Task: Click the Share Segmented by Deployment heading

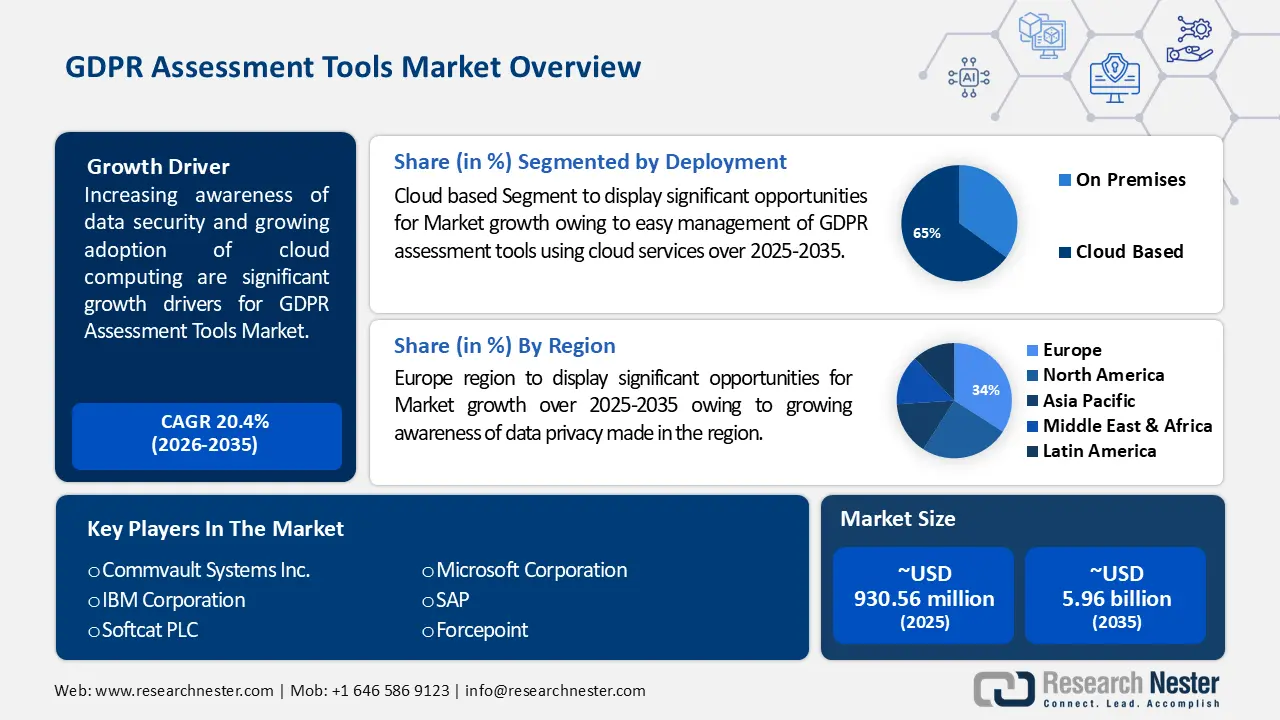Action: tap(590, 162)
